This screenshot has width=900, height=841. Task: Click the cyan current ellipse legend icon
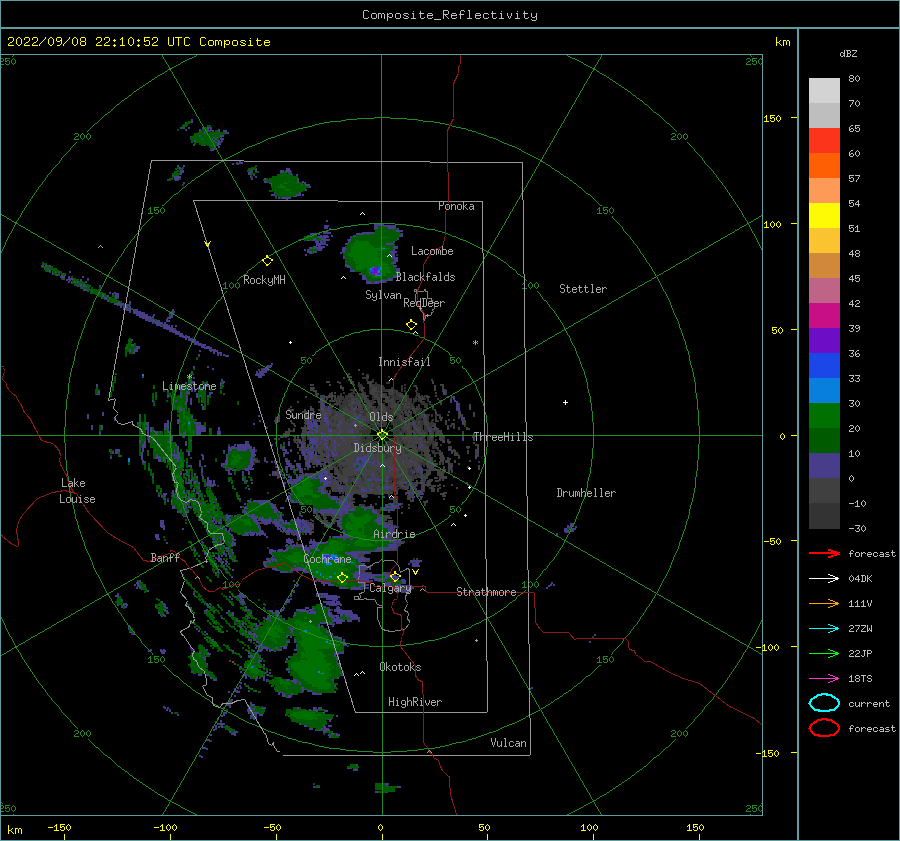pyautogui.click(x=824, y=703)
